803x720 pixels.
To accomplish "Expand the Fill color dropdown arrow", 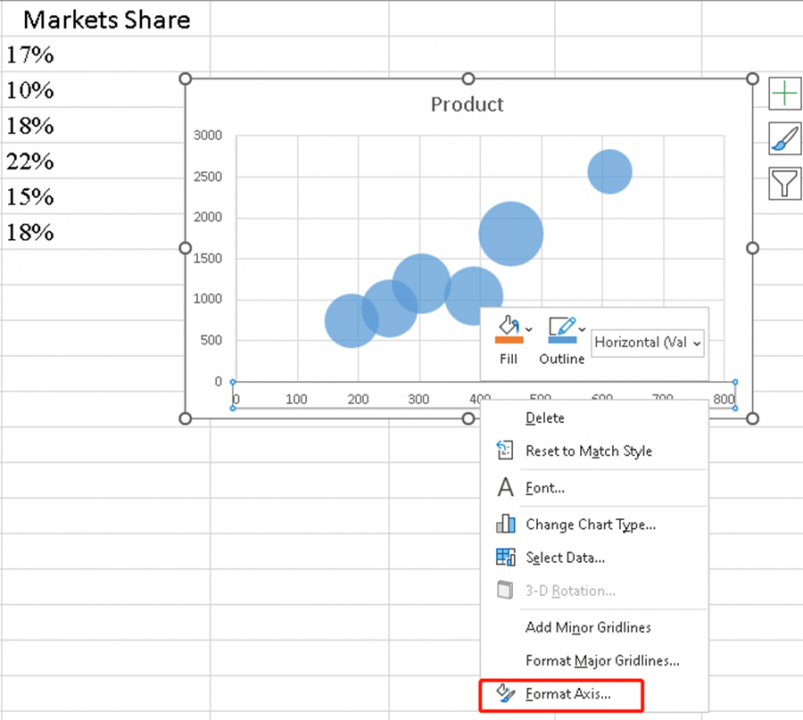I will 529,329.
